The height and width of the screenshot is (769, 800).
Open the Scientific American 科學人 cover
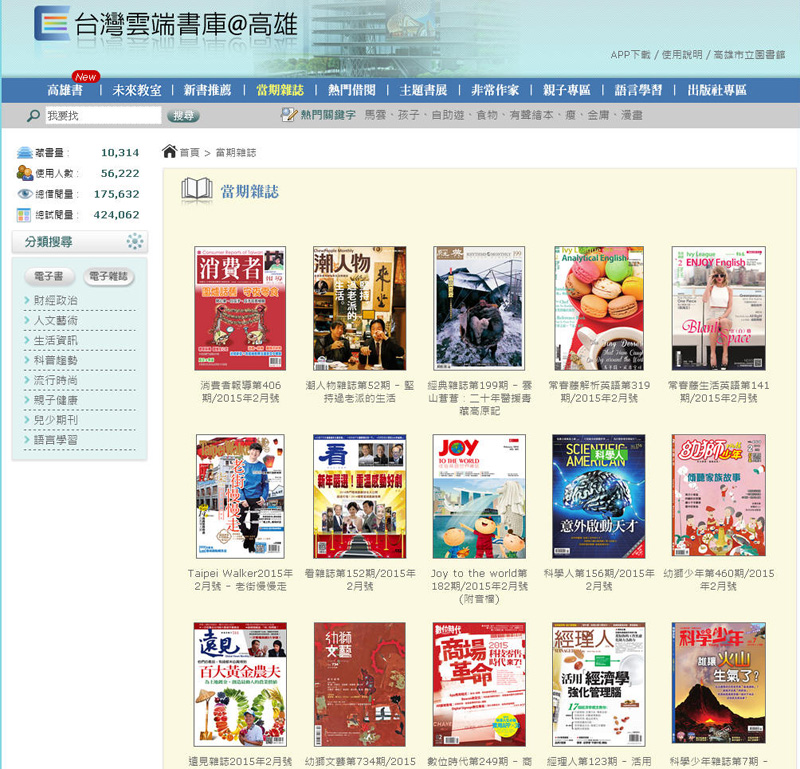pyautogui.click(x=599, y=496)
